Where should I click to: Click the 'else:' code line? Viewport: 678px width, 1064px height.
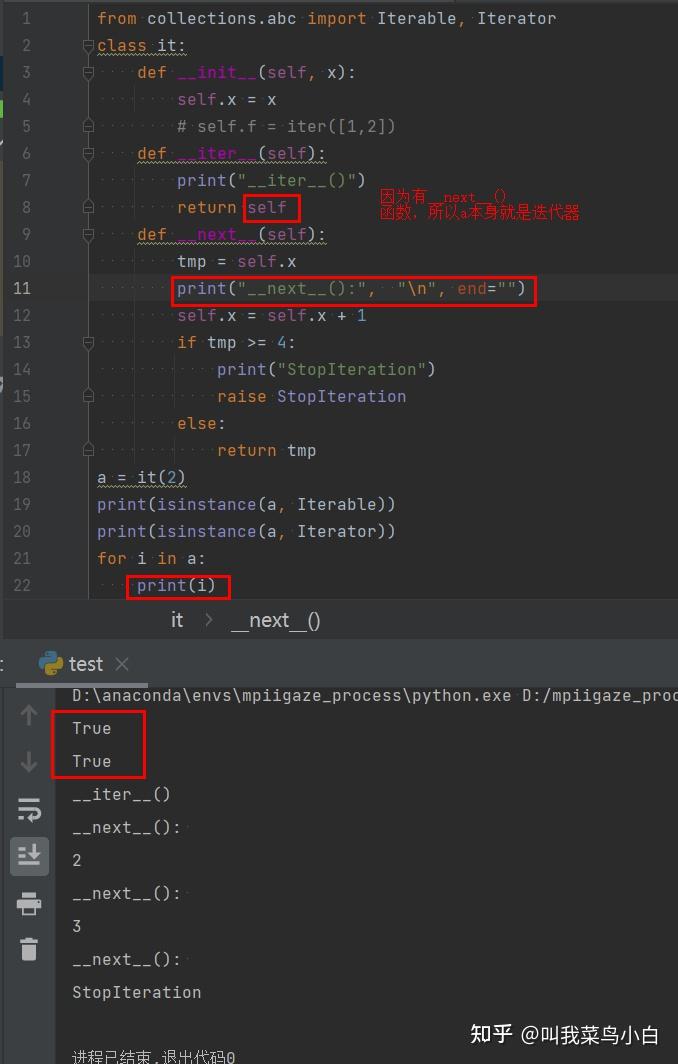201,423
